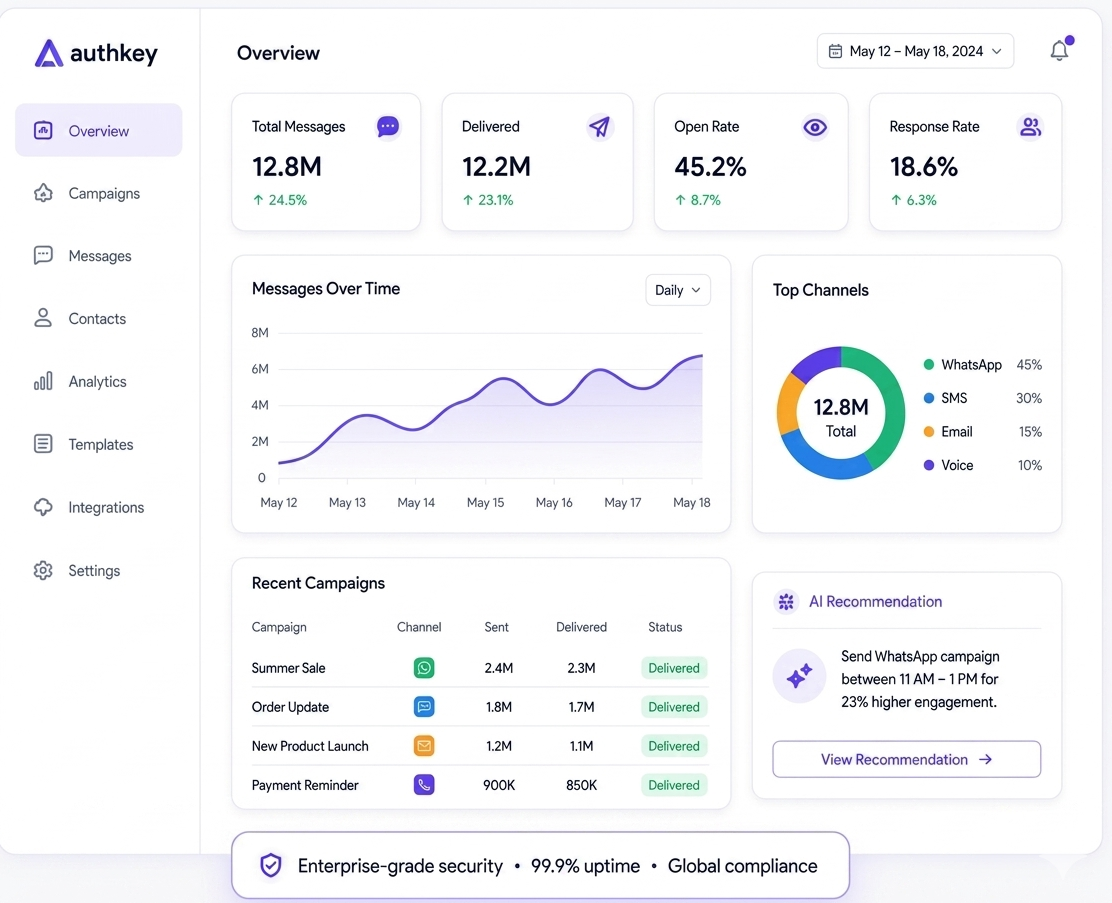Click the Delivered paper plane icon

pos(599,127)
